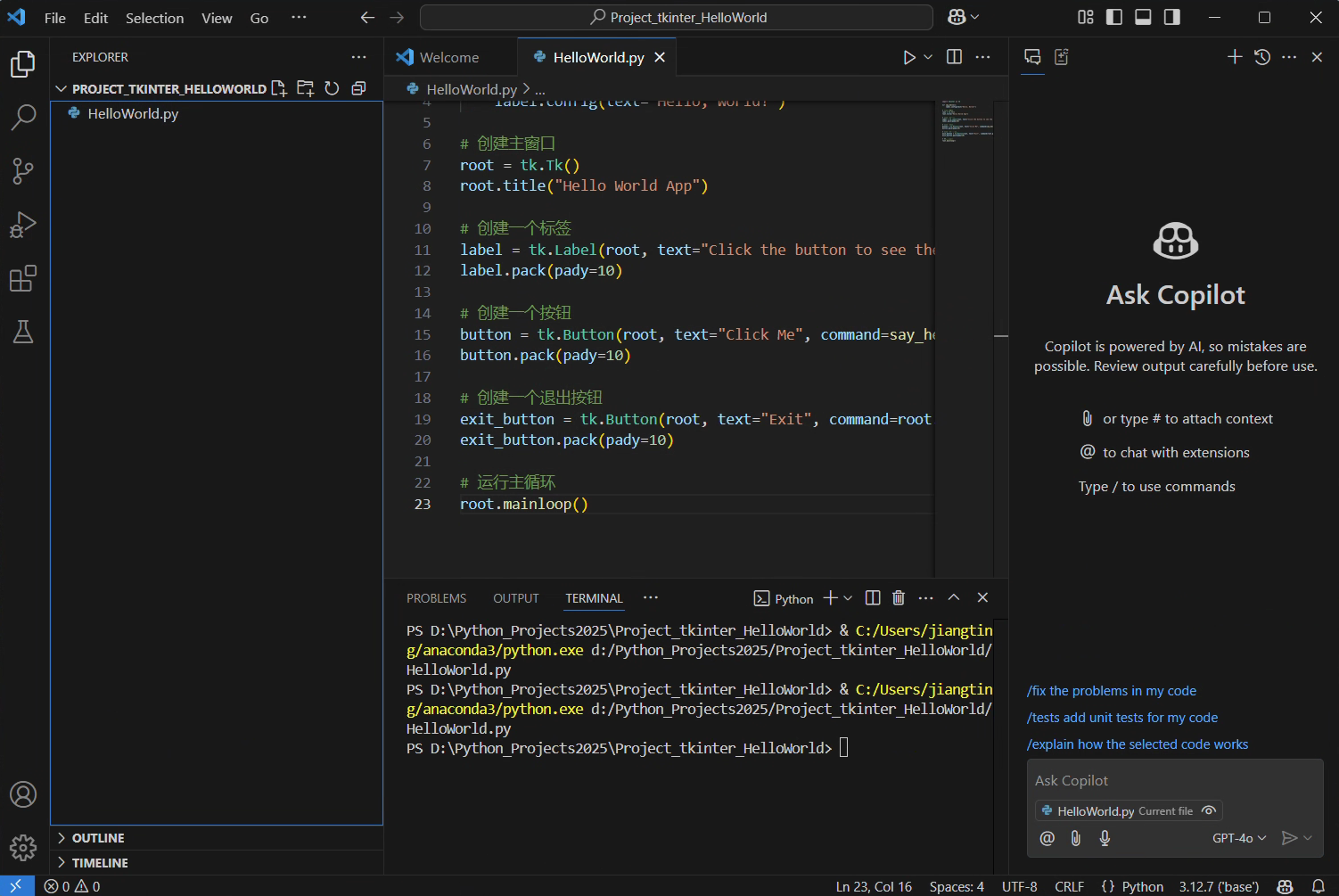Open the Source Control view
Image resolution: width=1339 pixels, height=896 pixels.
23,170
